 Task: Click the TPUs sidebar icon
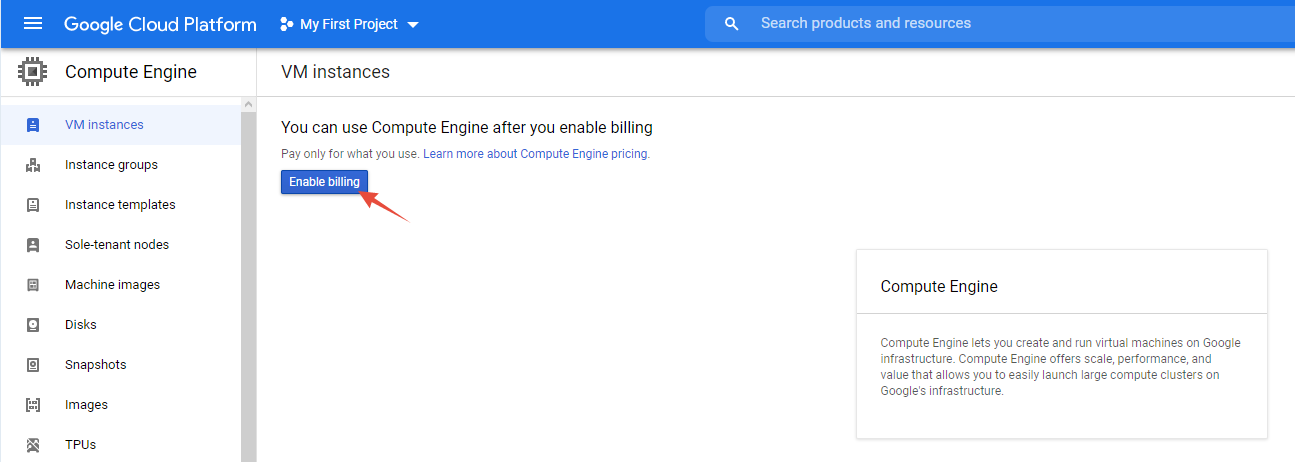[33, 445]
